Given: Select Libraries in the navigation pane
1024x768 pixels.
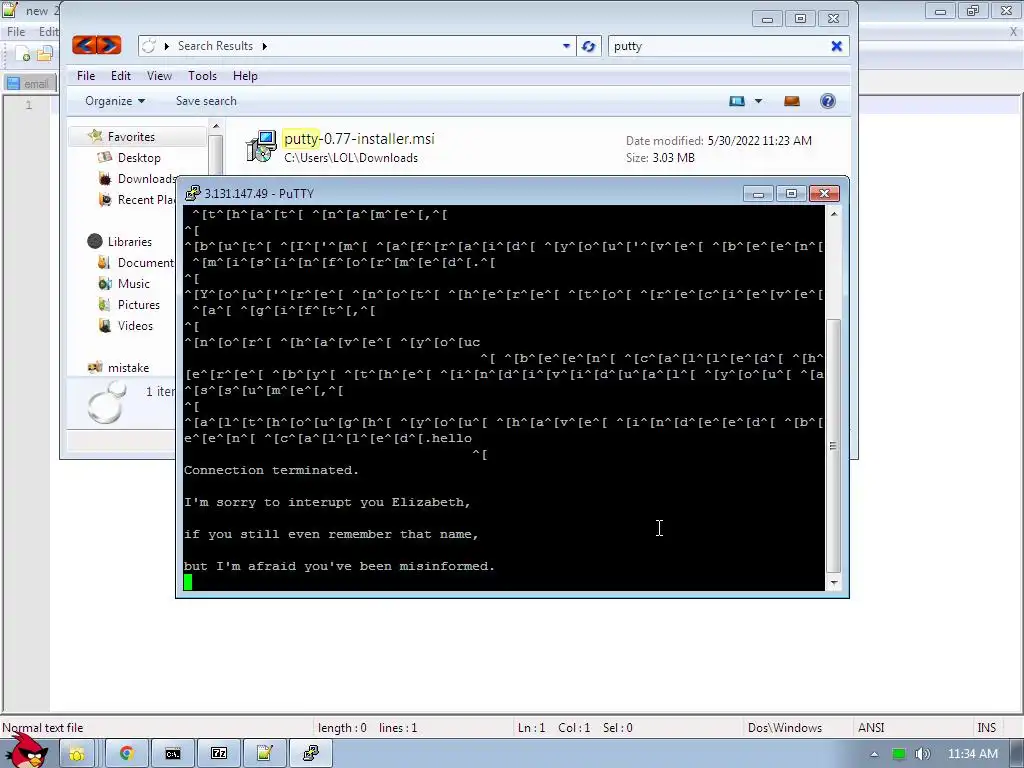Looking at the screenshot, I should point(129,242).
